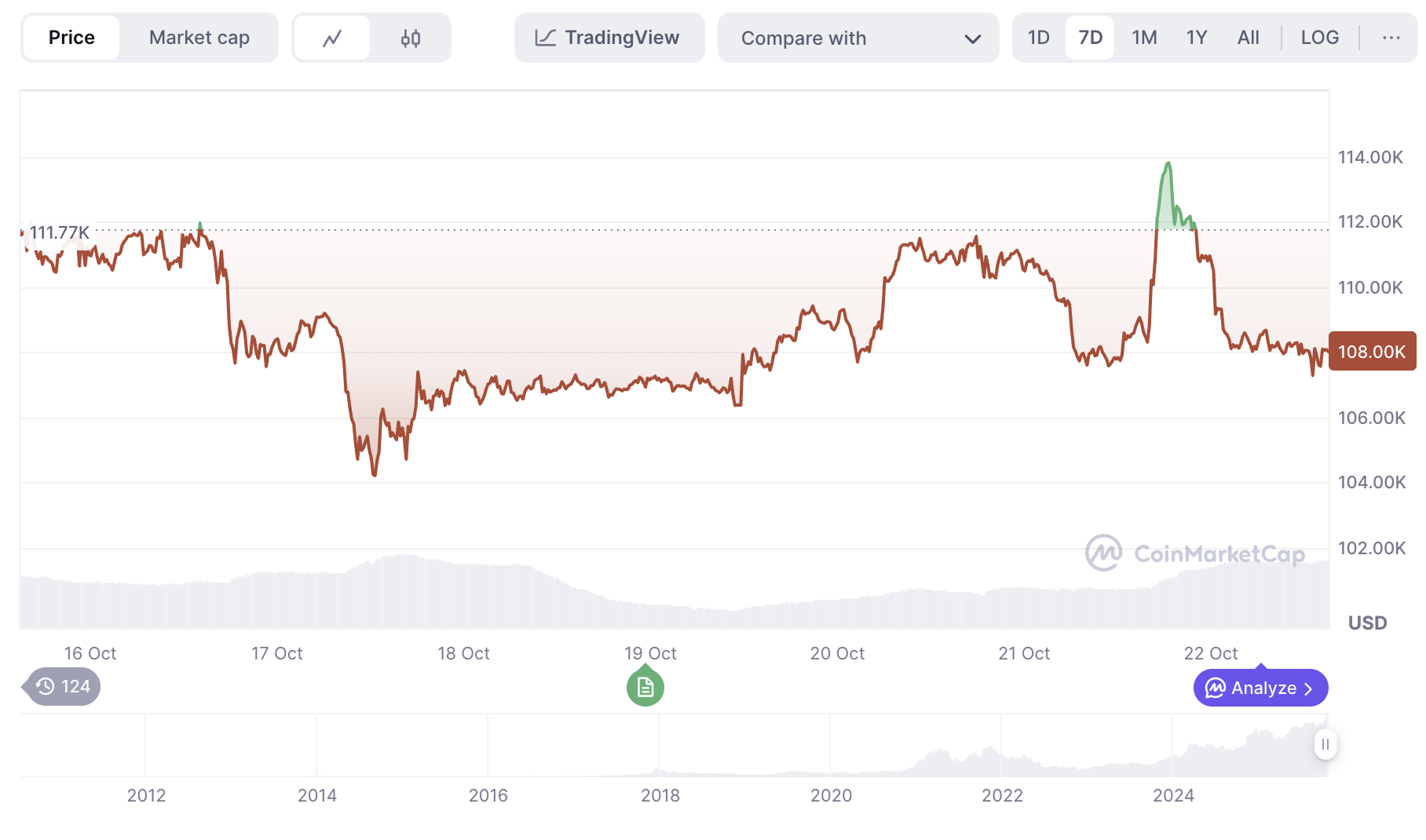The width and height of the screenshot is (1426, 840).
Task: Toggle the LOG scale
Action: tap(1319, 38)
